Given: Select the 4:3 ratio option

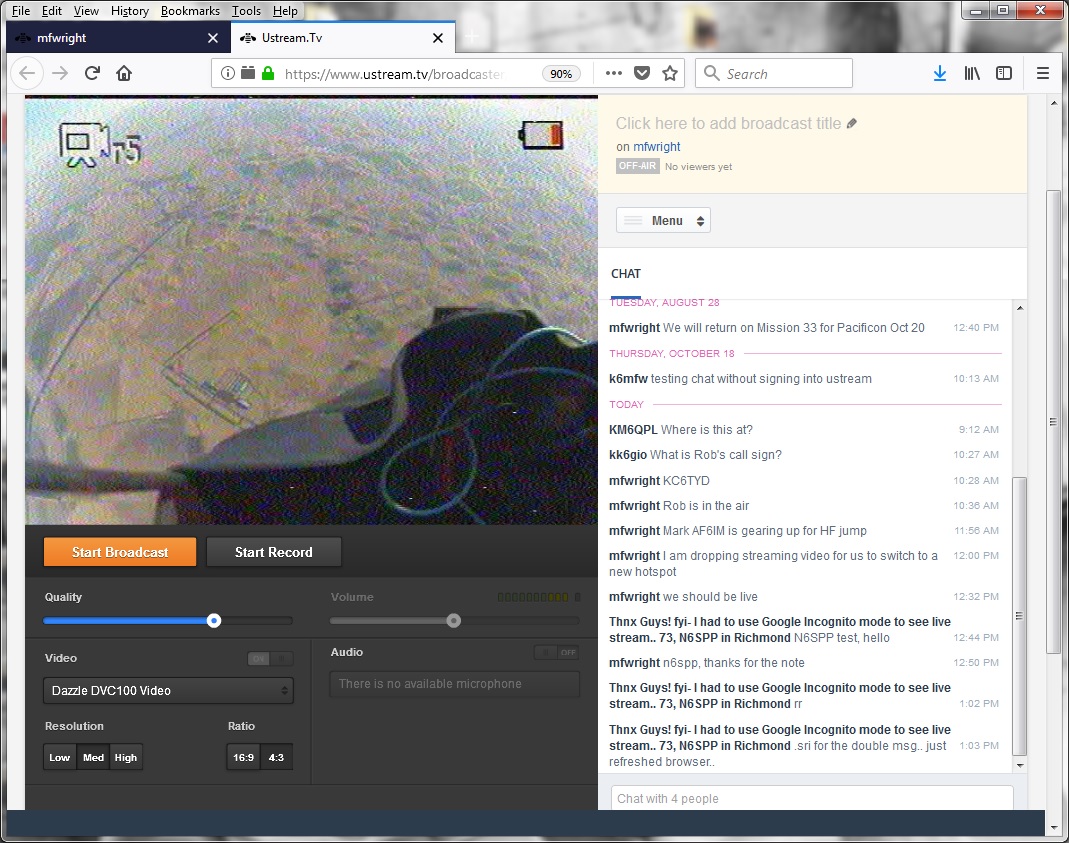Looking at the screenshot, I should [x=276, y=757].
